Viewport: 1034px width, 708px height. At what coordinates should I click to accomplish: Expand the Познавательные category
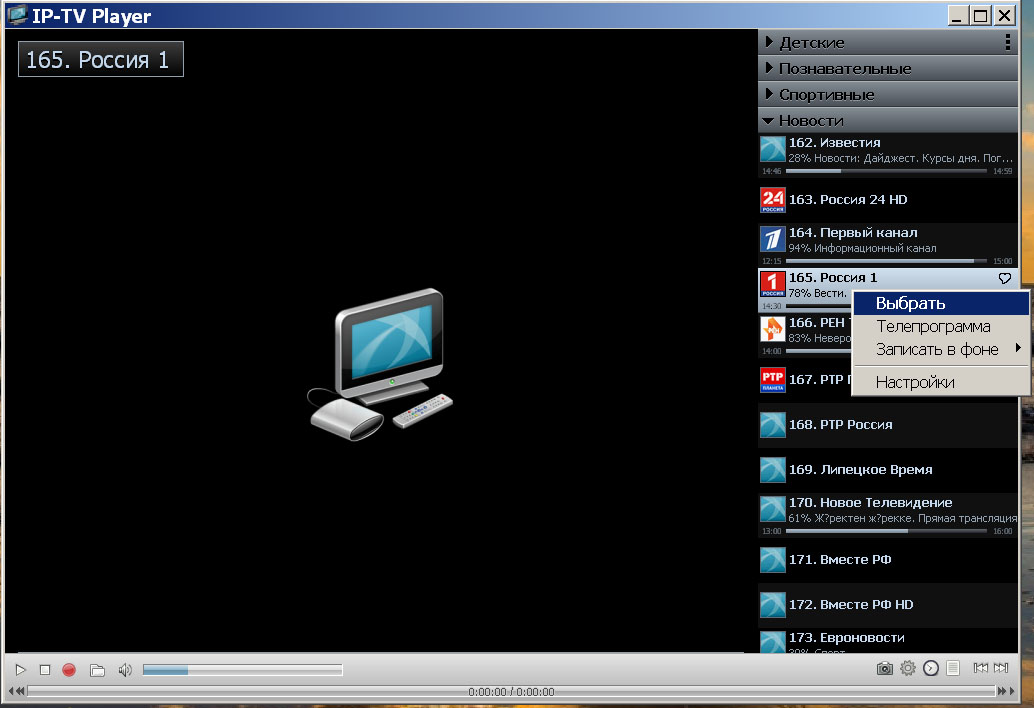coord(888,68)
